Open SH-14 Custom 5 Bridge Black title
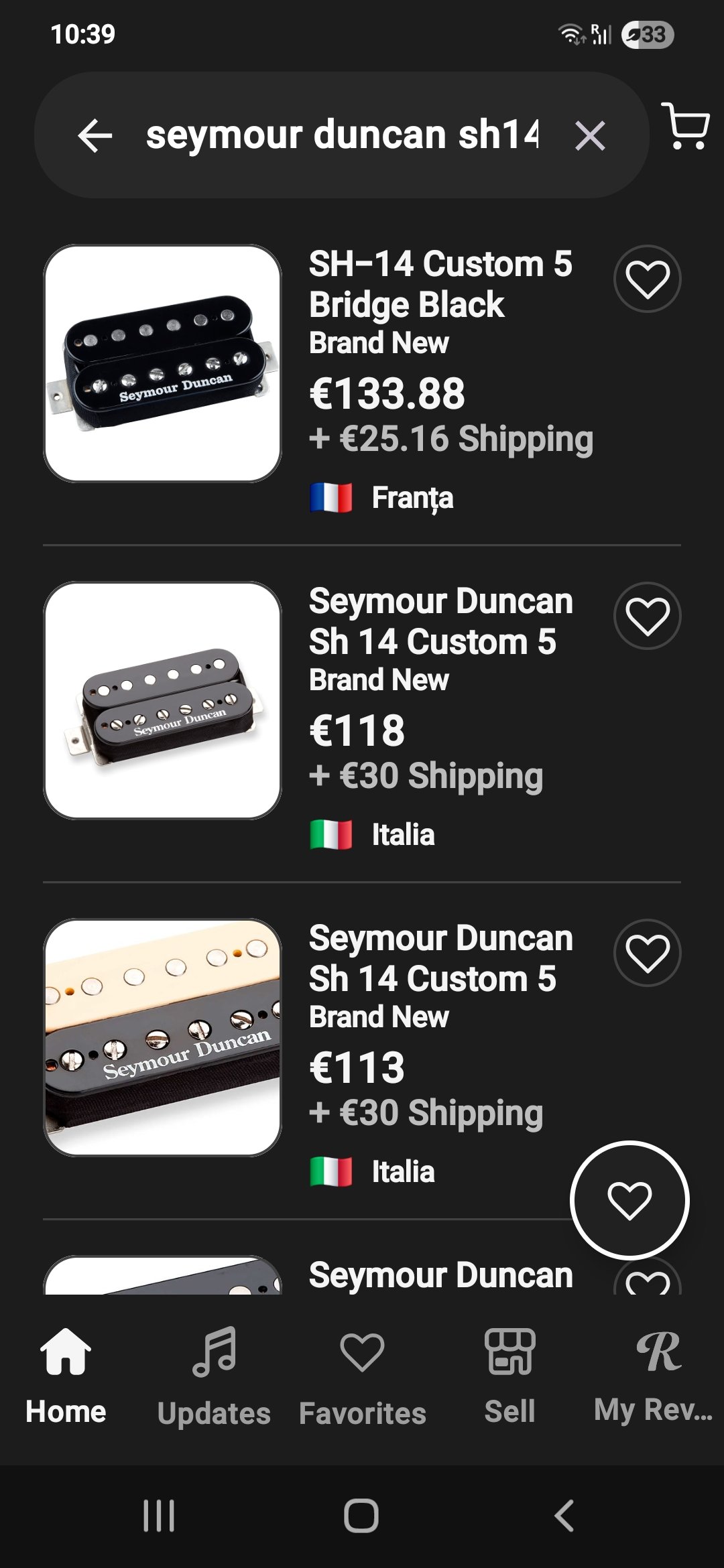Screen dimensions: 724x1568 point(440,284)
